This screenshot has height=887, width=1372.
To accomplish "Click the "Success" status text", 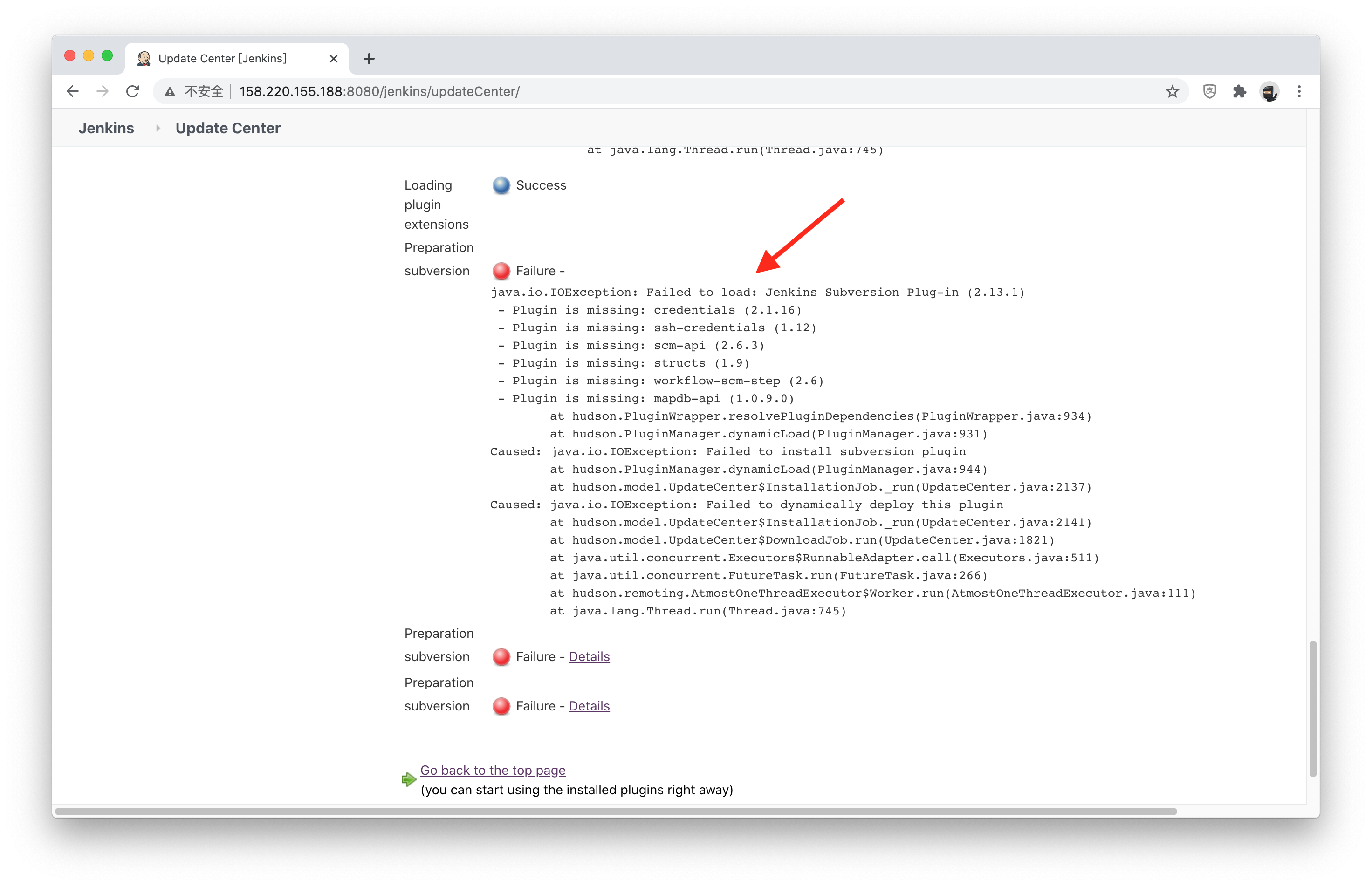I will click(x=541, y=185).
